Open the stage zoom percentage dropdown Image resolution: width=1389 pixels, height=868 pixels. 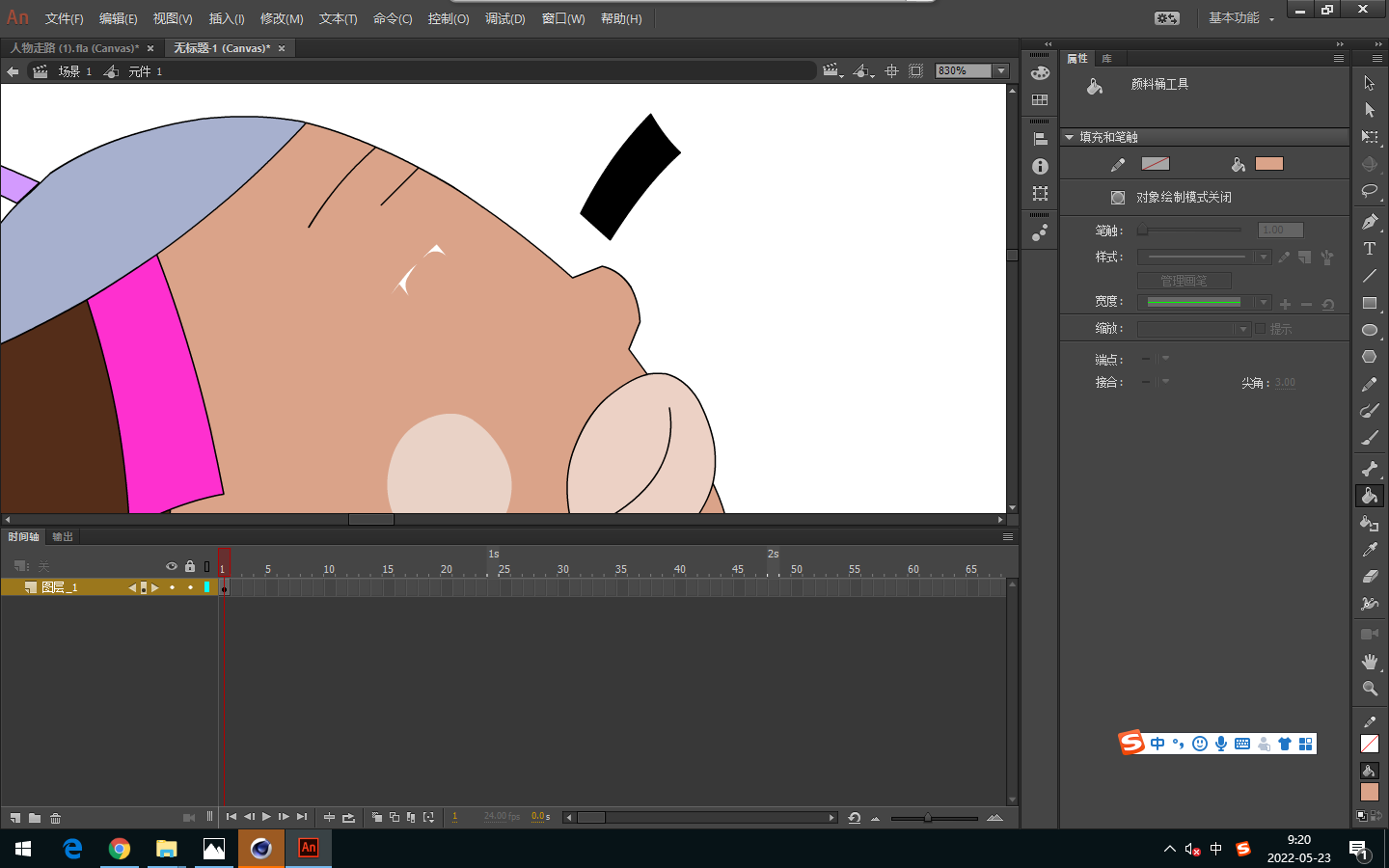click(1001, 70)
